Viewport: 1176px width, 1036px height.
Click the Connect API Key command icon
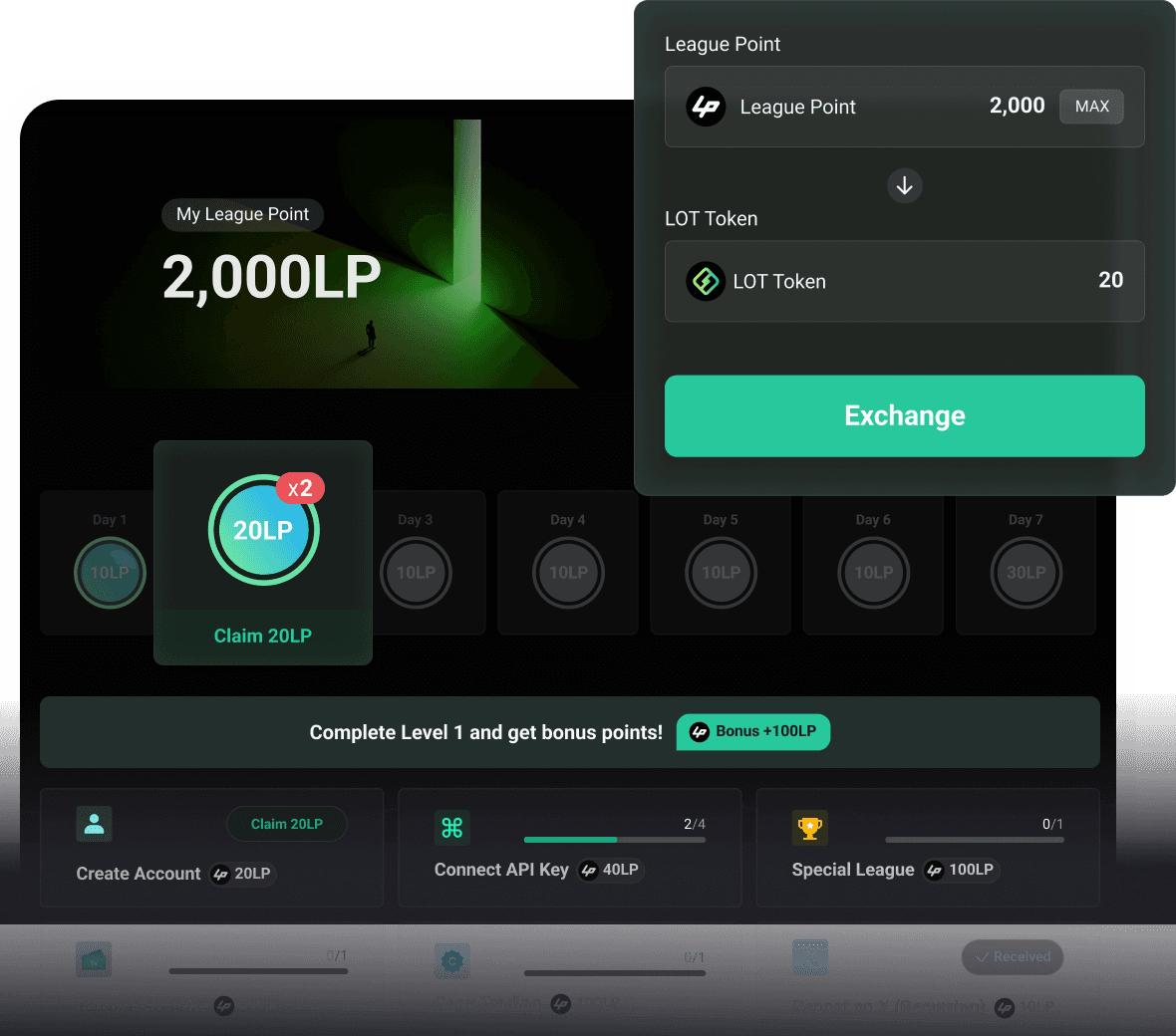(452, 828)
